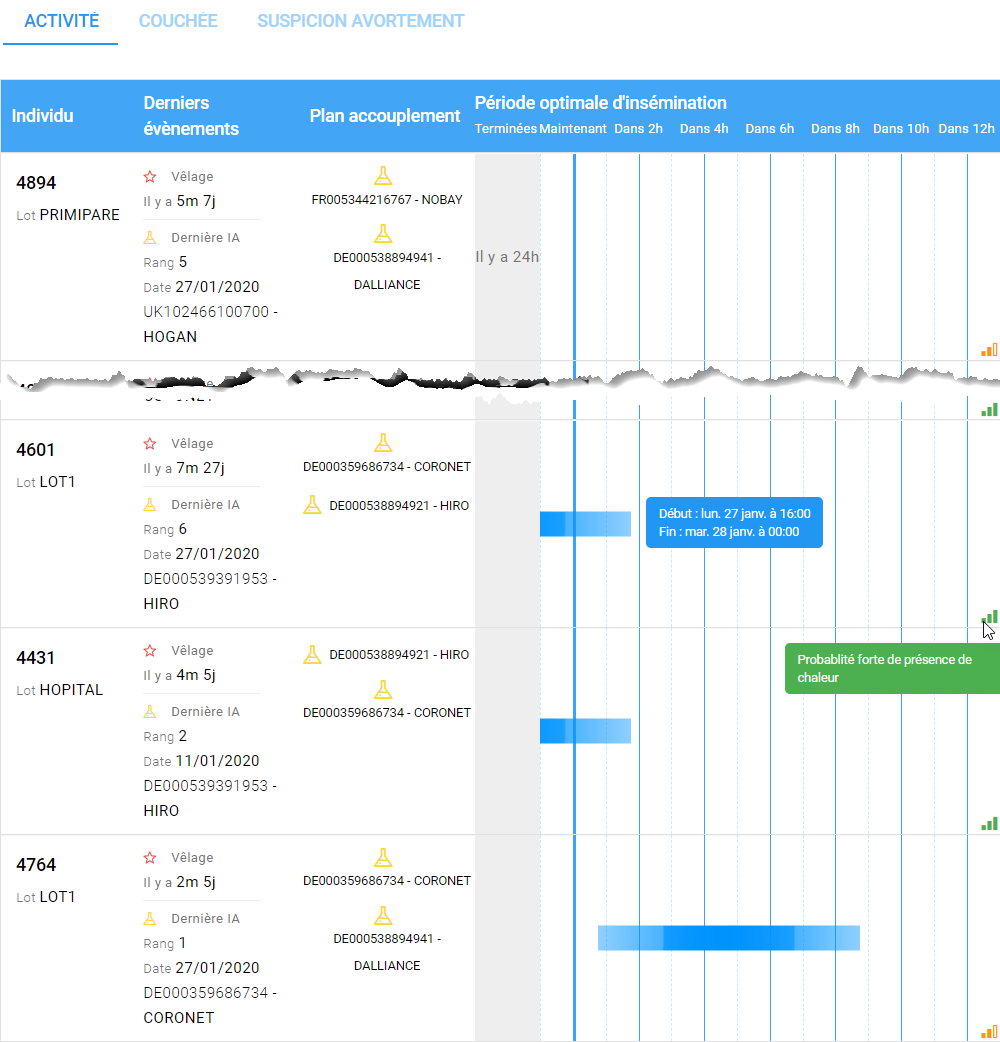Image resolution: width=1000 pixels, height=1042 pixels.
Task: Click the Période optimale d'insémination header
Action: (601, 103)
